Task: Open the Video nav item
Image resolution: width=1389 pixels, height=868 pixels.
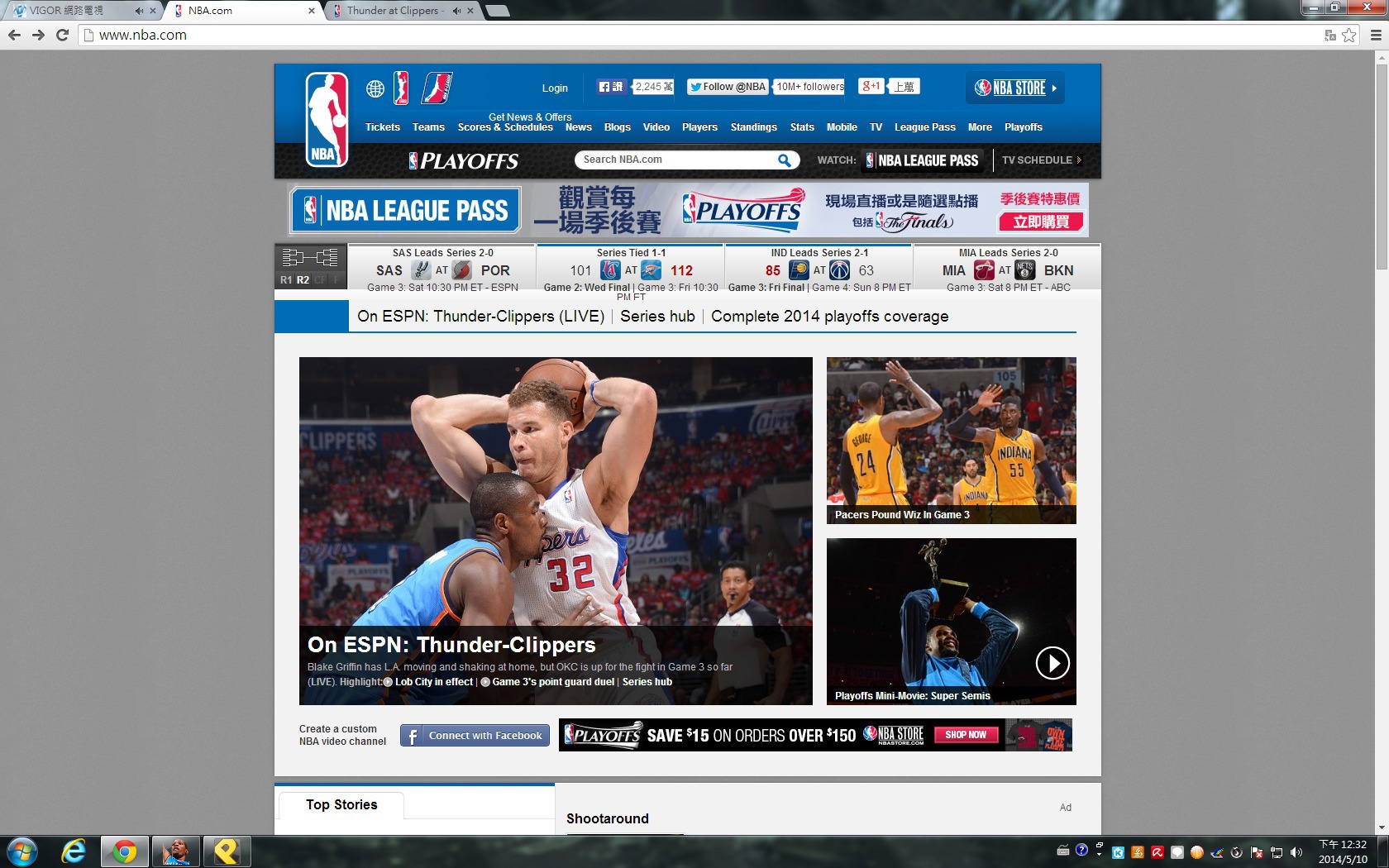Action: [656, 127]
